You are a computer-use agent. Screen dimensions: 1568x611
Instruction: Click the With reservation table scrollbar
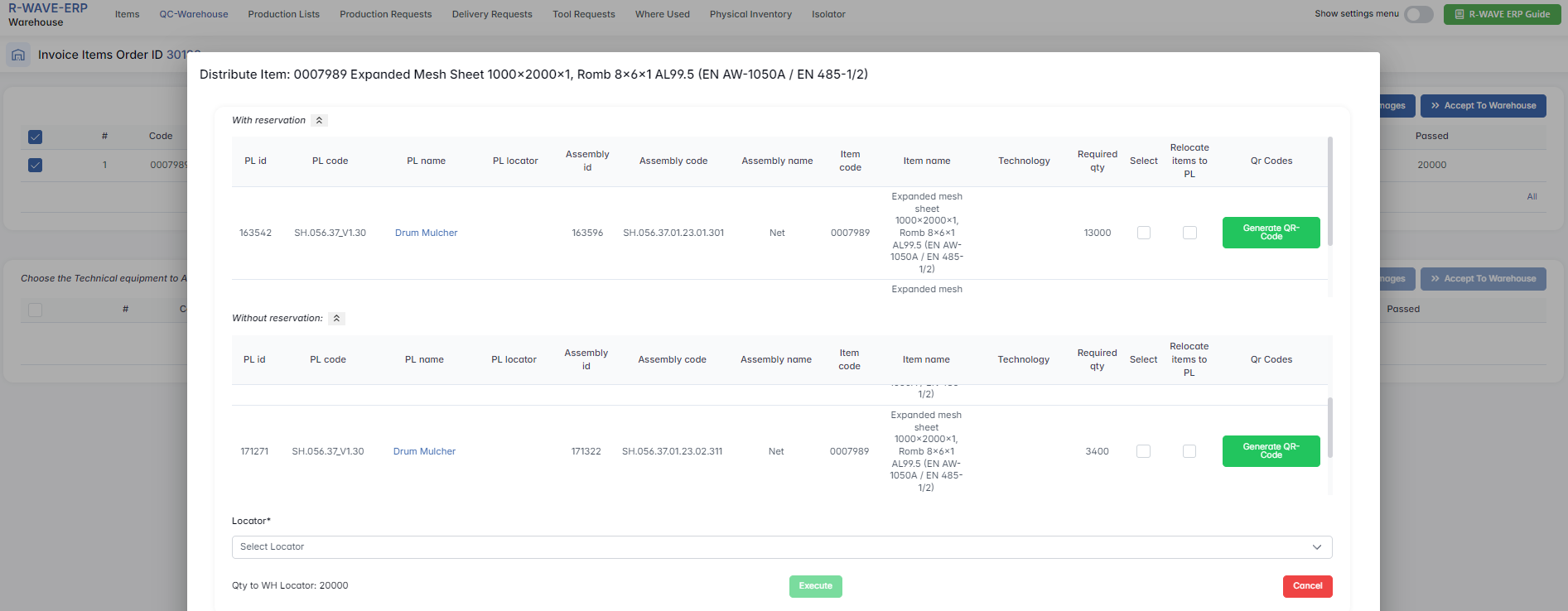pyautogui.click(x=1330, y=192)
